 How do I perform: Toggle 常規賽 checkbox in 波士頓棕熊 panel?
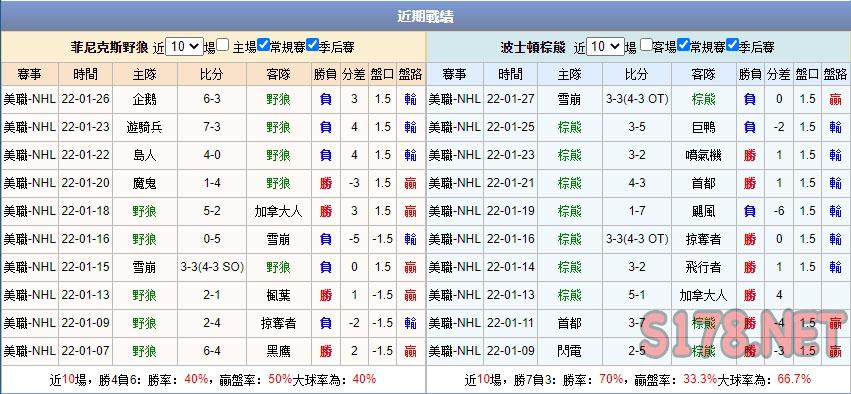pyautogui.click(x=684, y=45)
